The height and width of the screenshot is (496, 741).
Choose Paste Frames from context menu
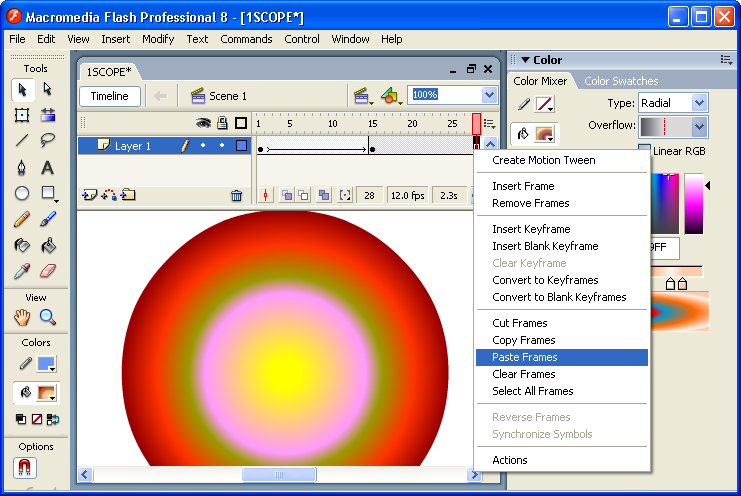click(x=525, y=357)
